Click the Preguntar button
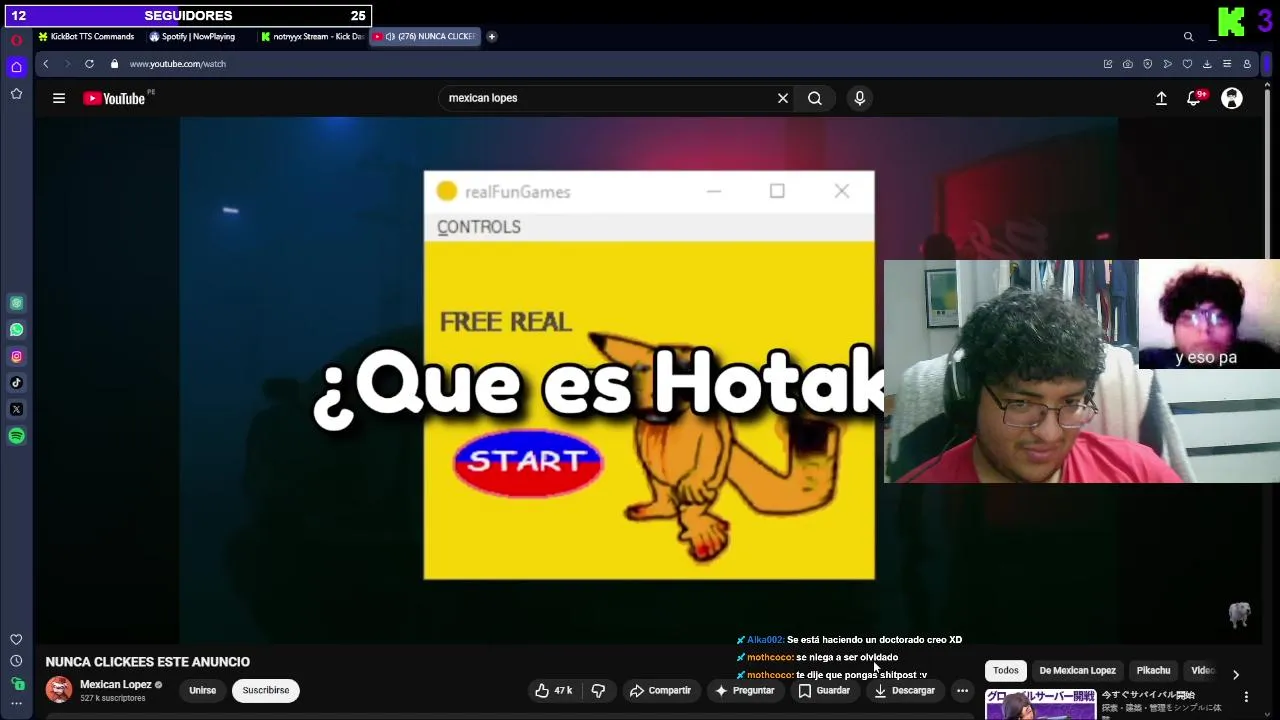This screenshot has height=720, width=1280. click(745, 690)
